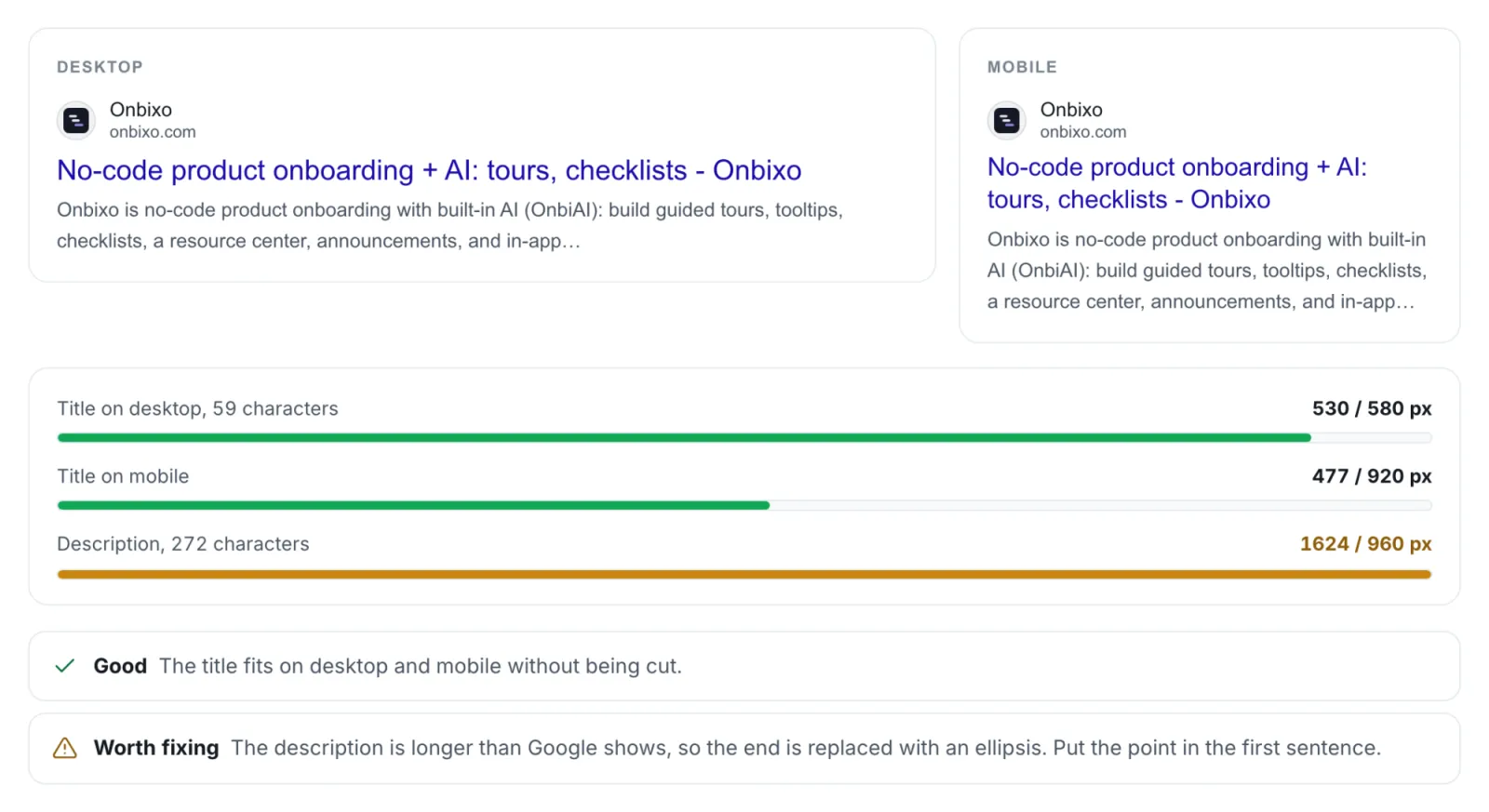Viewport: 1489px width, 812px height.
Task: Open the desktop search result title link
Action: [429, 170]
